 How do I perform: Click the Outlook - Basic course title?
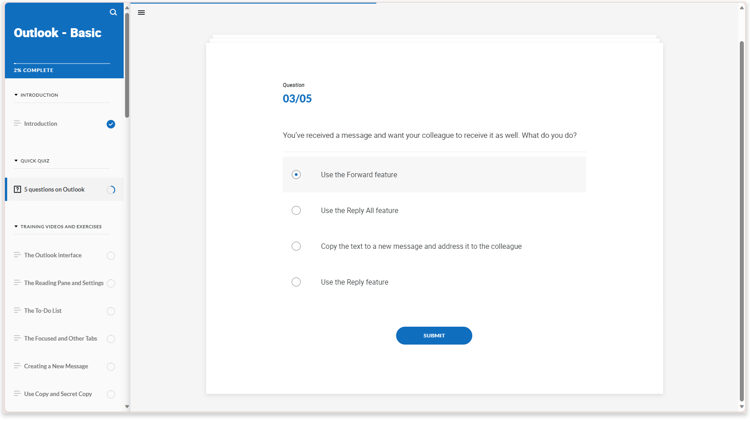(57, 33)
